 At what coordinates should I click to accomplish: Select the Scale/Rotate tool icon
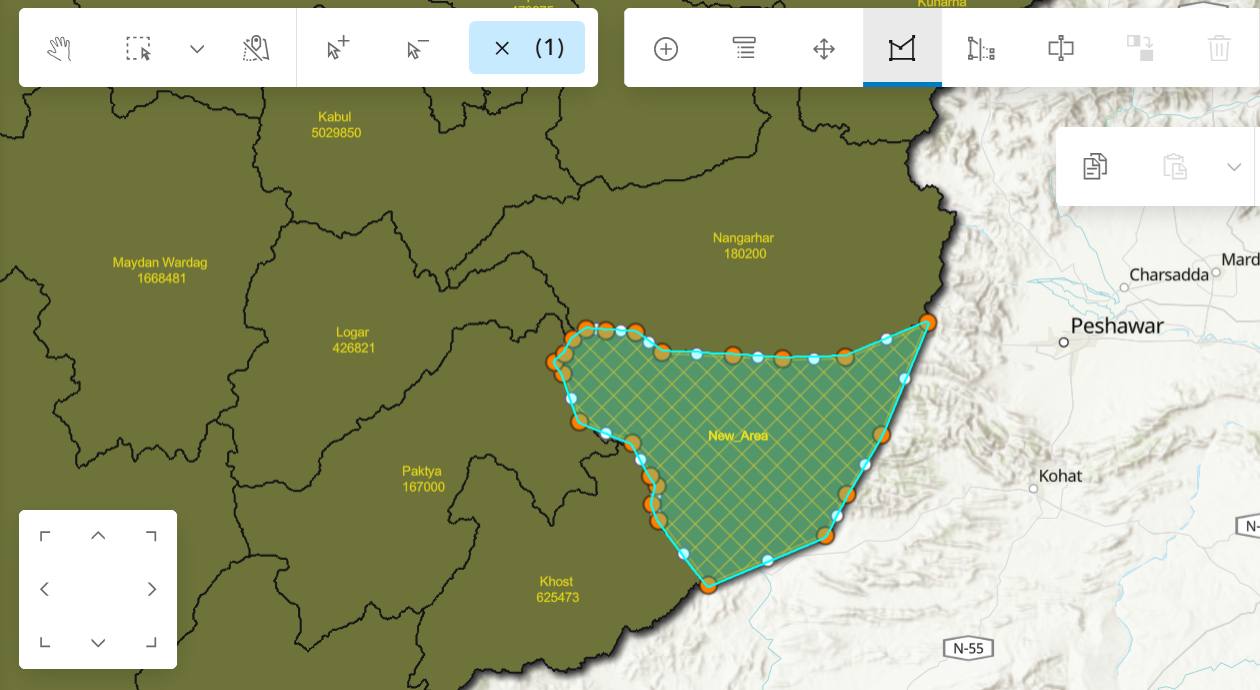(1061, 47)
